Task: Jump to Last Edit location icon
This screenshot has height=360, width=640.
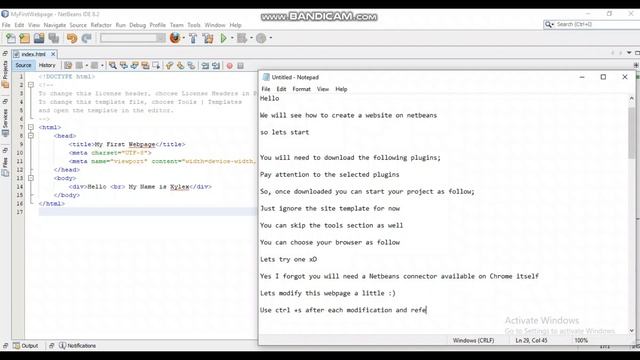Action: coord(68,65)
